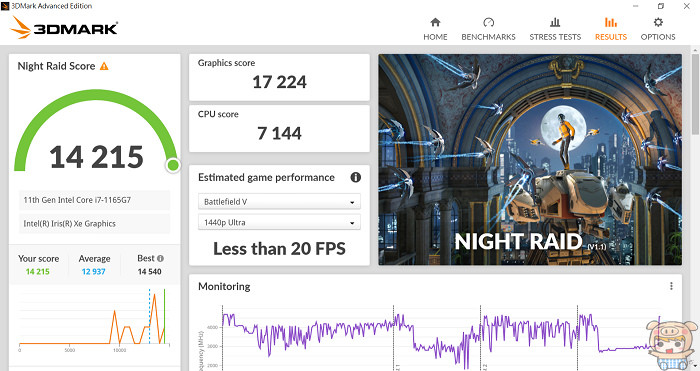Viewport: 700px width, 371px height.
Task: Switch to the BENCHMARKS tab
Action: pos(488,37)
